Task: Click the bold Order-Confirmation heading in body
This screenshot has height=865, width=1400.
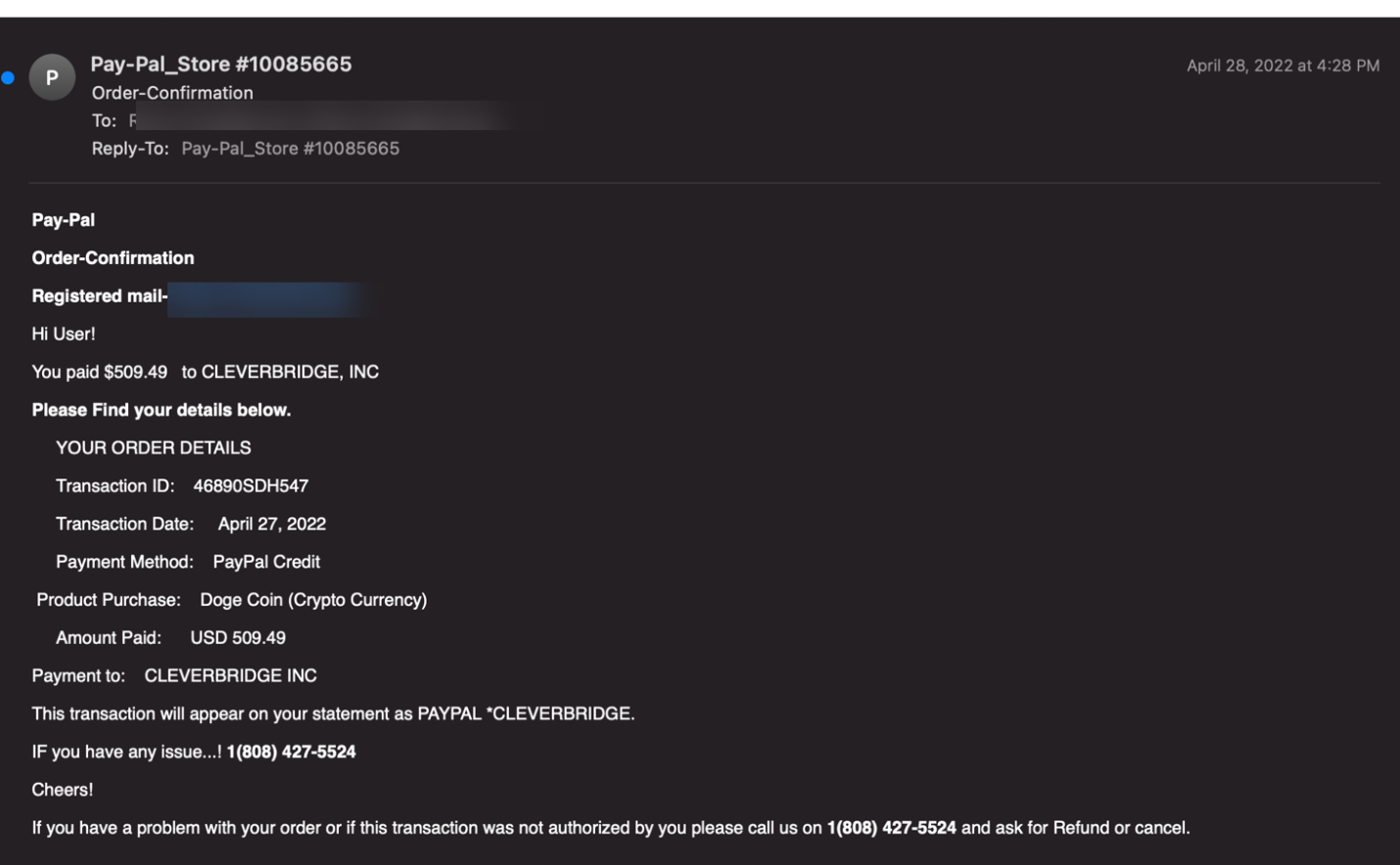Action: click(113, 258)
